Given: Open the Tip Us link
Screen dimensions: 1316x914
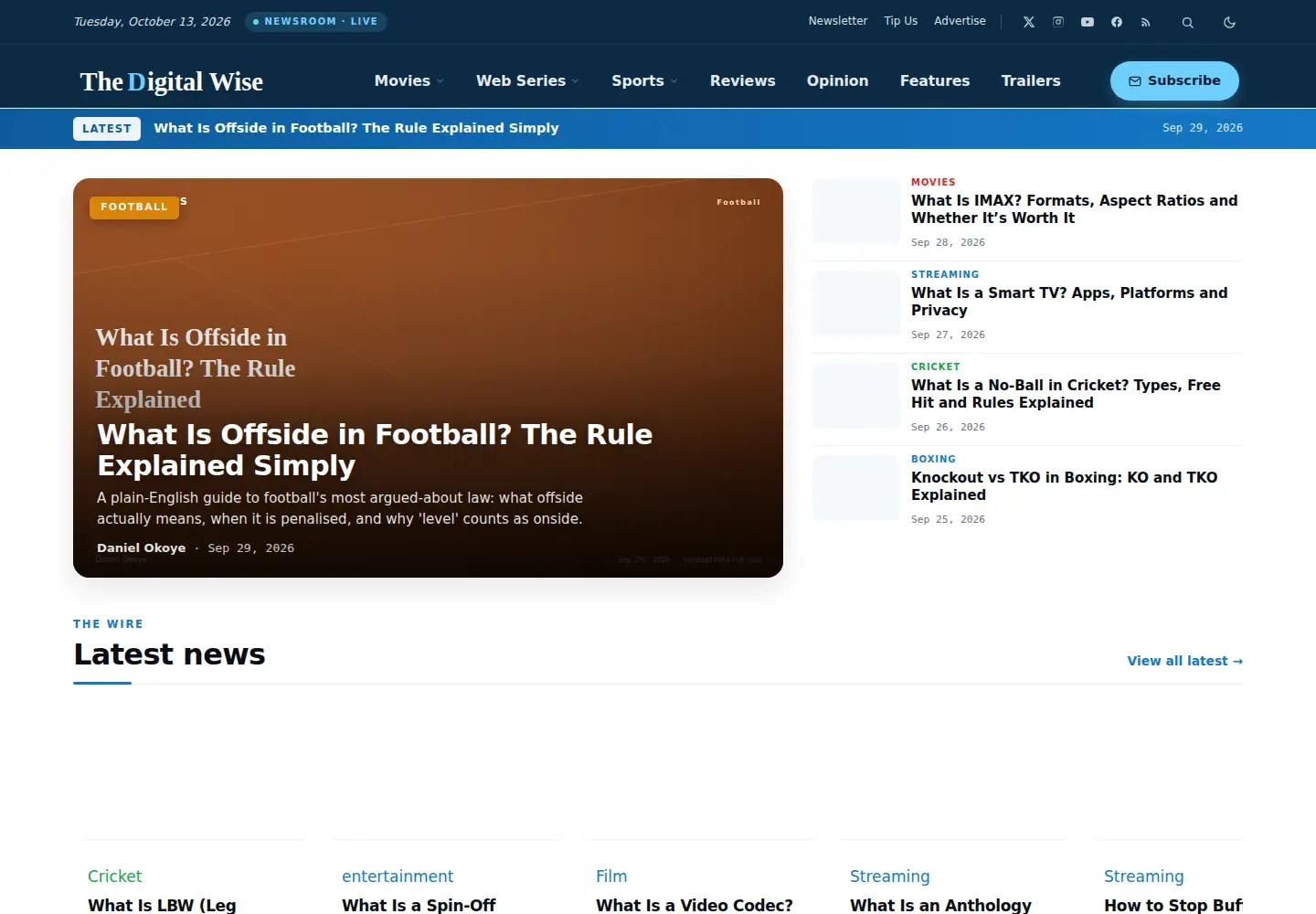Looking at the screenshot, I should [x=901, y=21].
